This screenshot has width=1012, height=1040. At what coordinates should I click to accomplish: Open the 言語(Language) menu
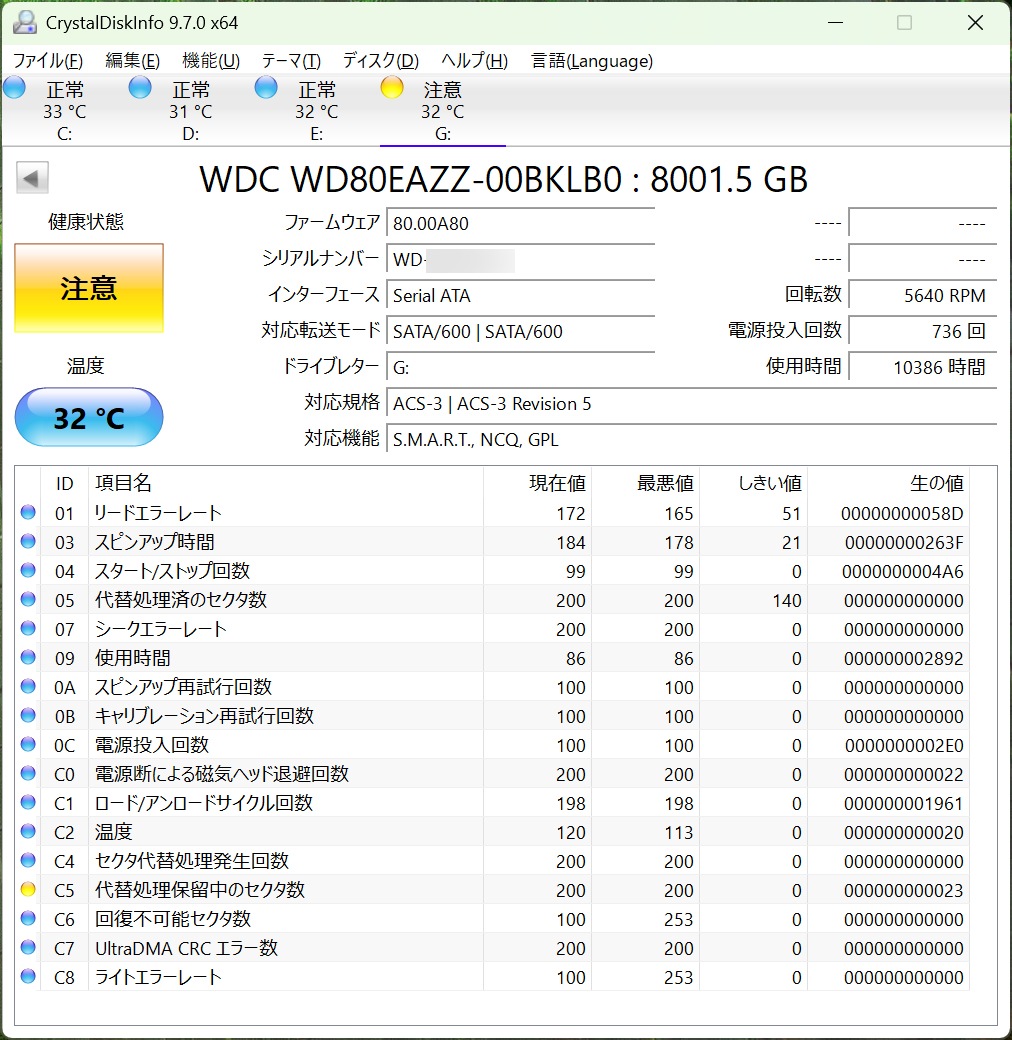pos(592,61)
